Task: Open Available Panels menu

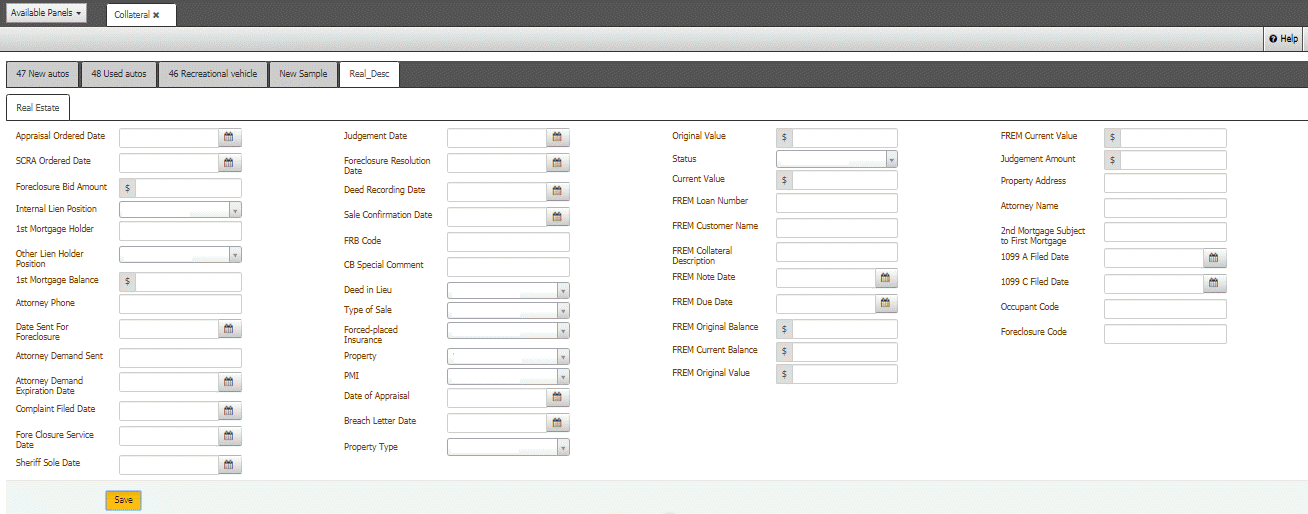Action: (x=46, y=14)
